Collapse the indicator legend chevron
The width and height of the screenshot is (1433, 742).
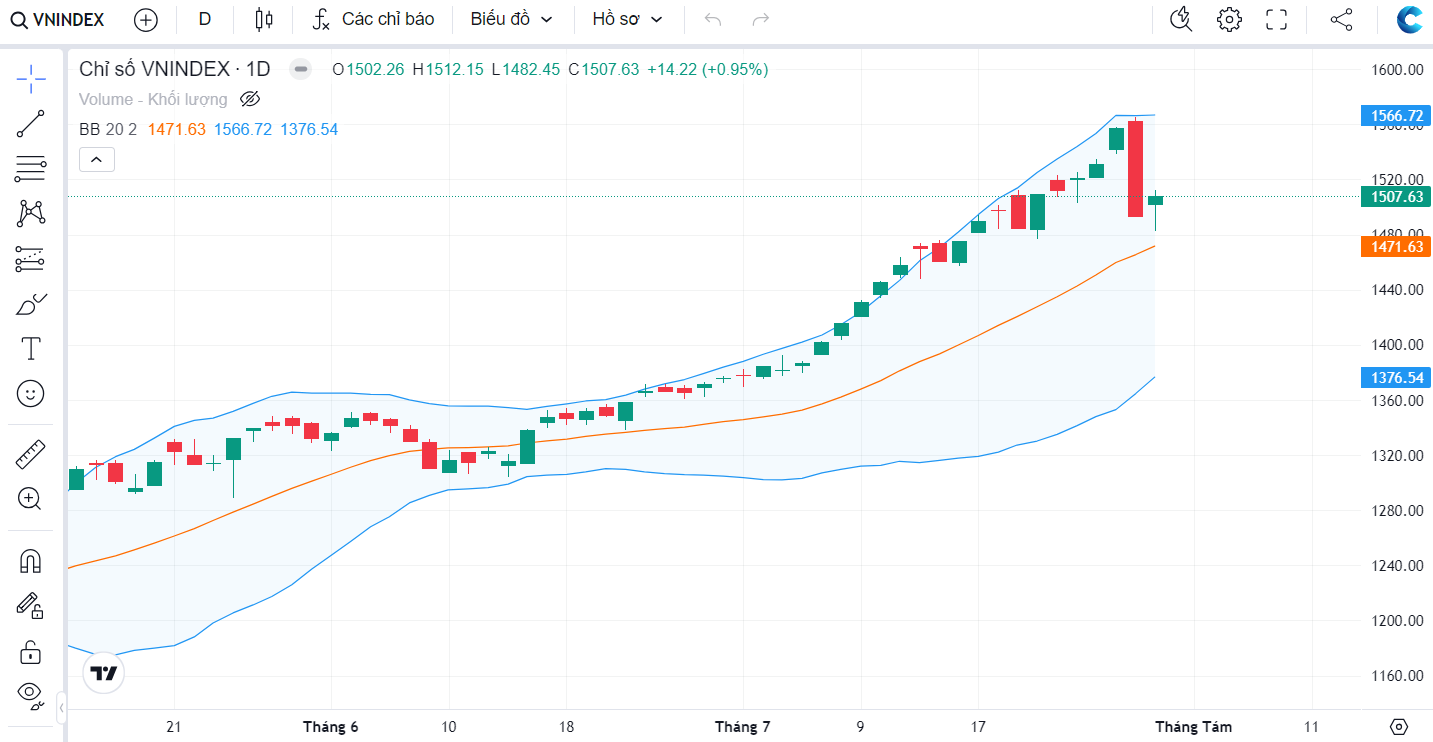tap(97, 159)
